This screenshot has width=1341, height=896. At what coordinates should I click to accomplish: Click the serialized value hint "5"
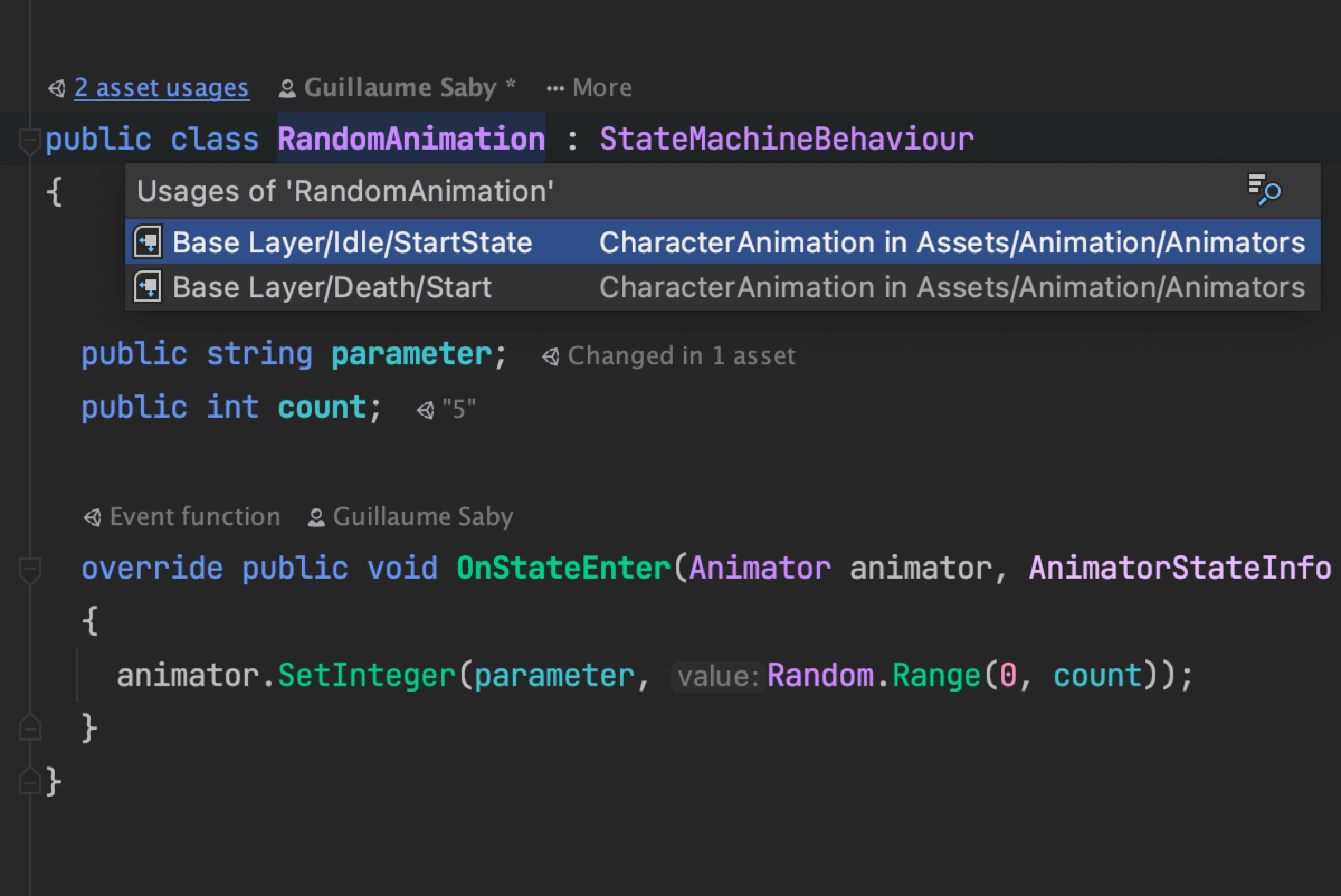(x=459, y=409)
